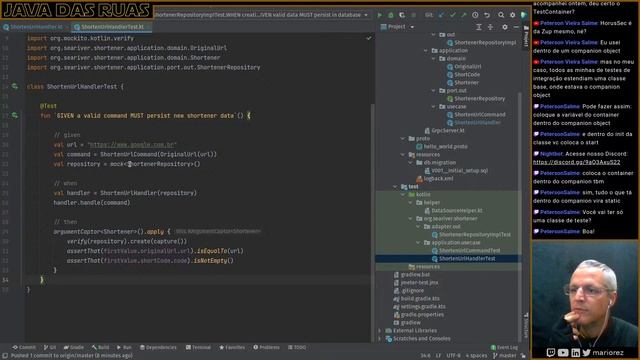Click the webcam video thumbnail
The image size is (640, 360).
click(585, 300)
